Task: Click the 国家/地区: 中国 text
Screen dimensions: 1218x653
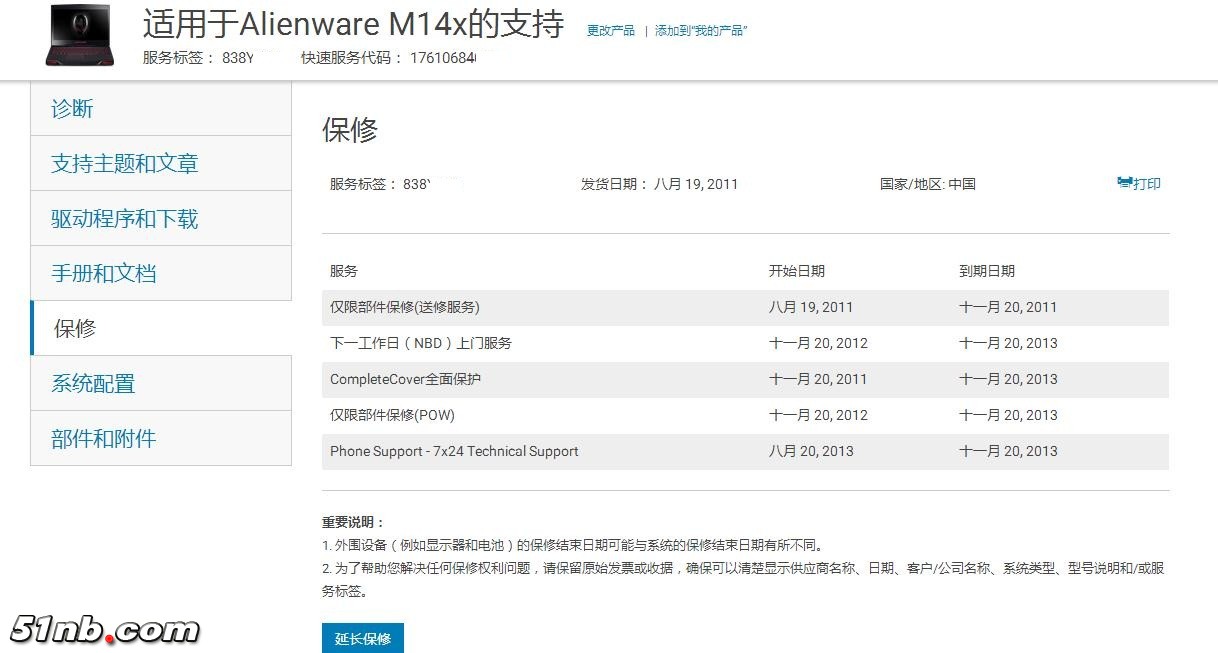Action: click(928, 184)
